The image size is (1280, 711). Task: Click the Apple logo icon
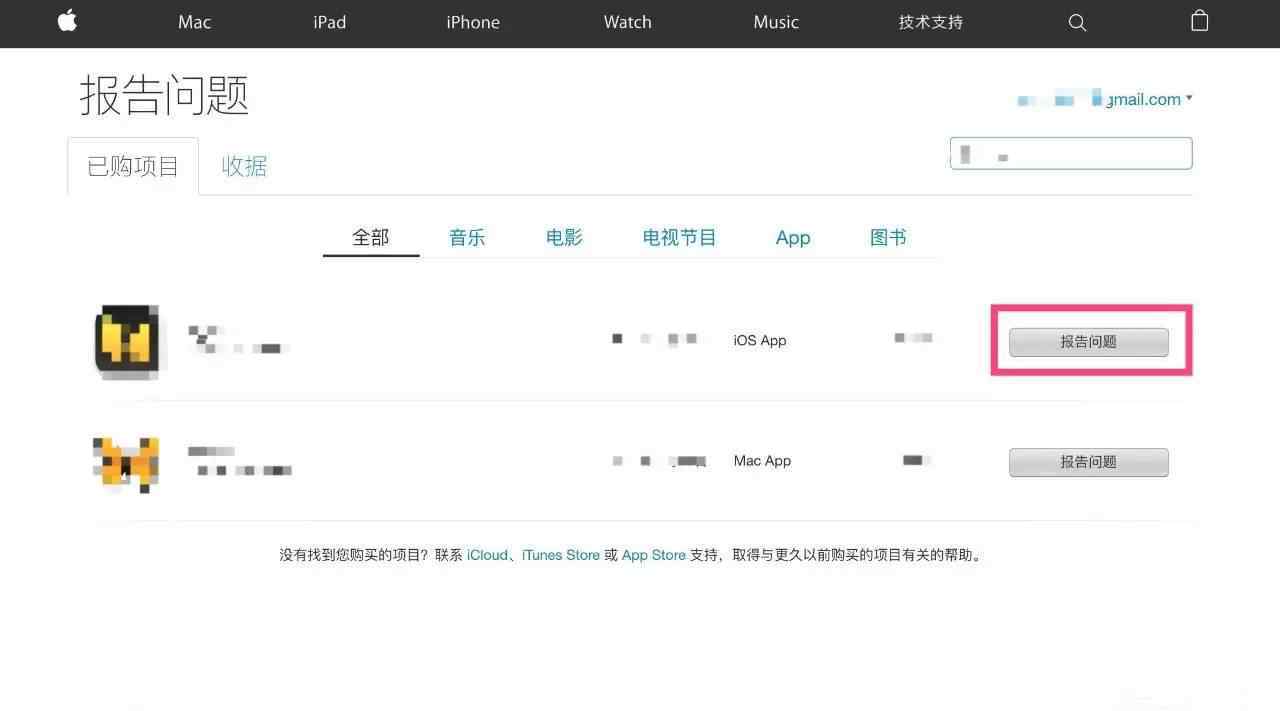68,21
